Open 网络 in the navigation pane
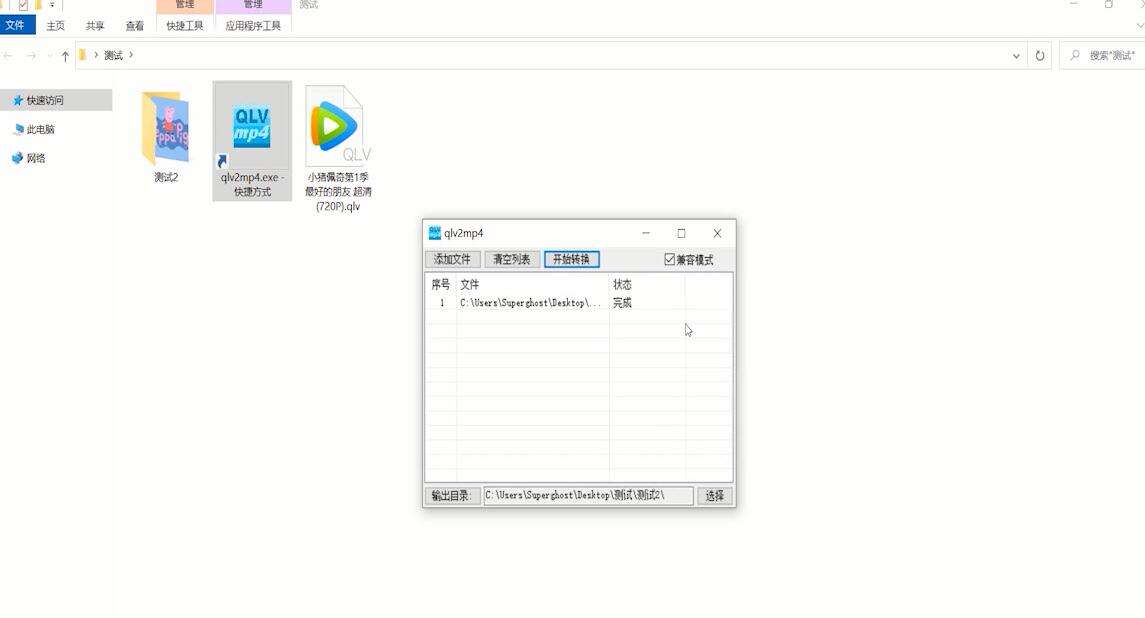 (x=35, y=158)
